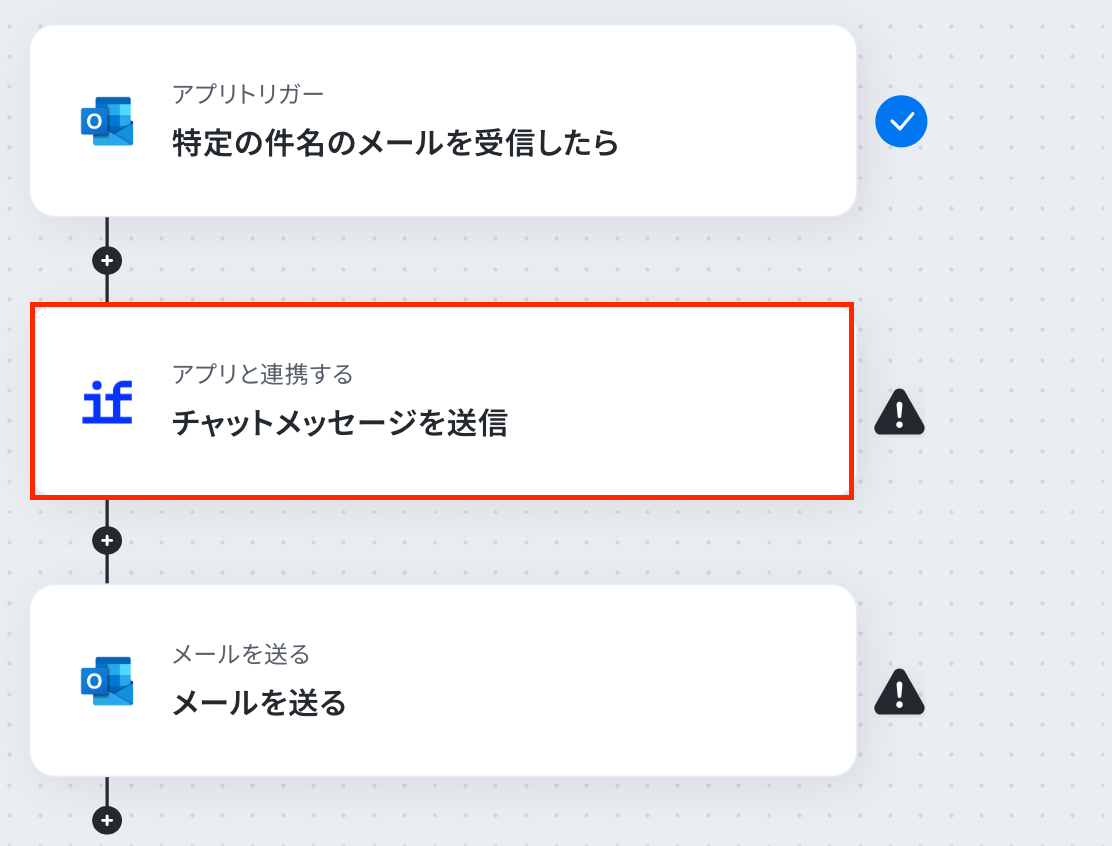
Task: Click the Outlook icon in the メールを送る card
Action: point(107,681)
